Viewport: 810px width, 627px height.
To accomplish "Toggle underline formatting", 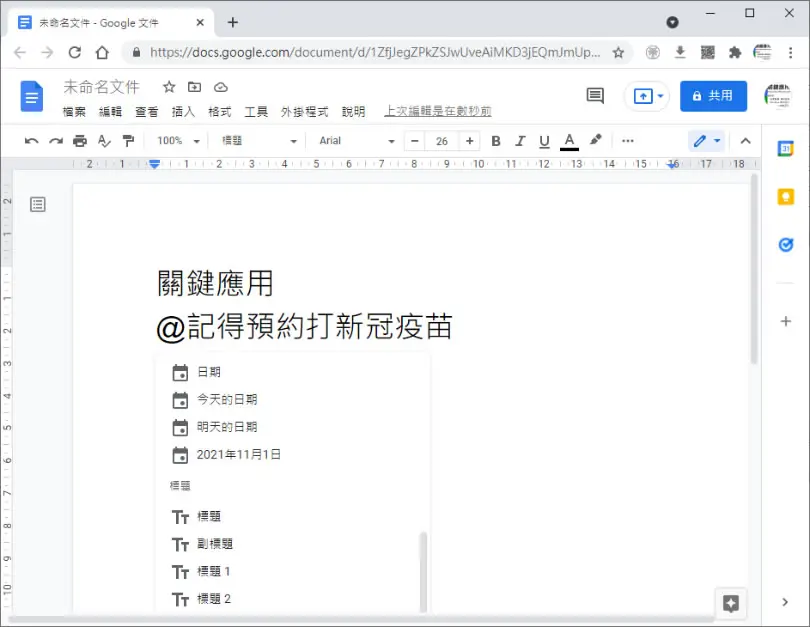I will click(x=544, y=140).
